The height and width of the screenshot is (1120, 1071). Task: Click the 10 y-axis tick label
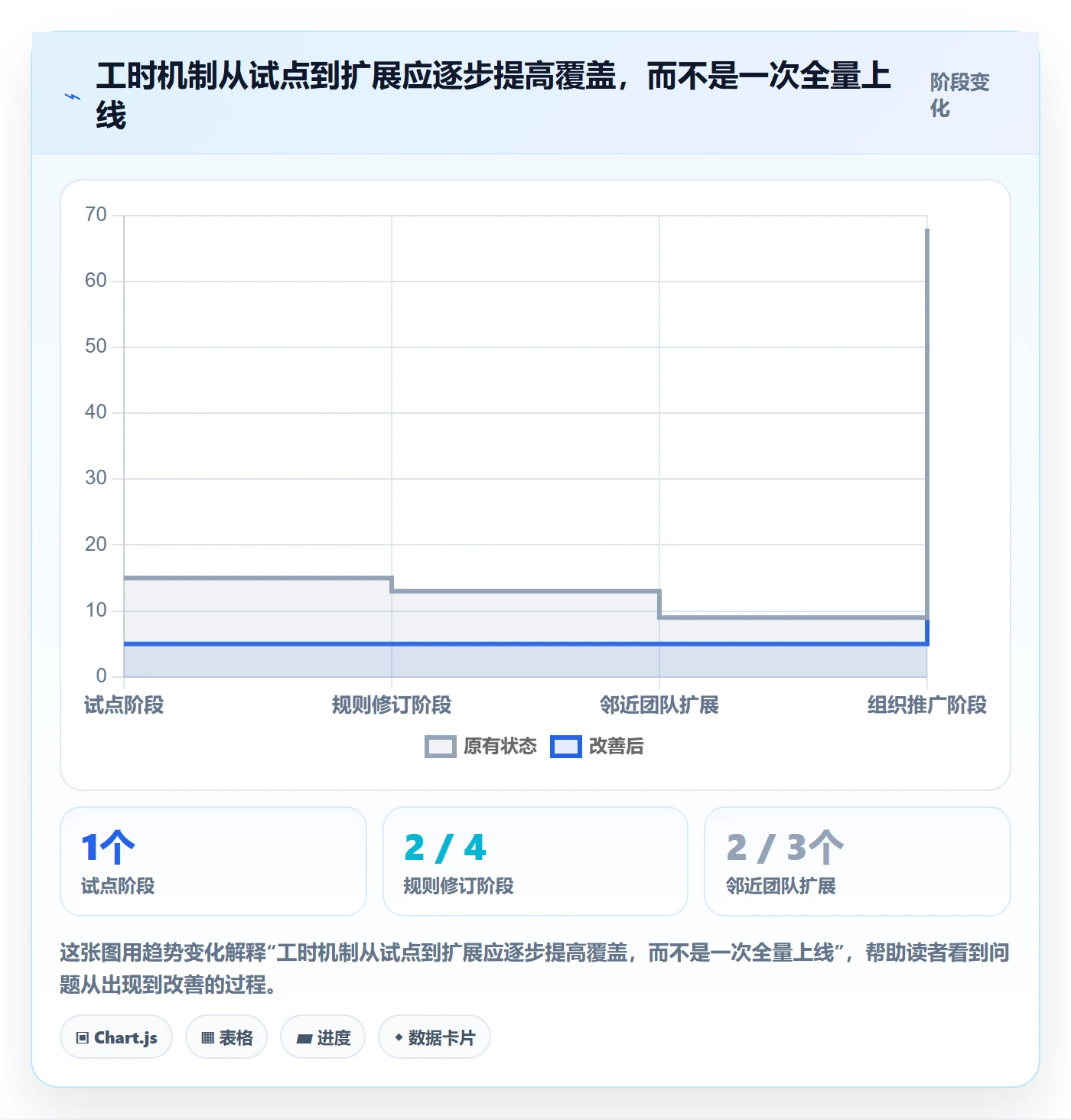click(96, 610)
